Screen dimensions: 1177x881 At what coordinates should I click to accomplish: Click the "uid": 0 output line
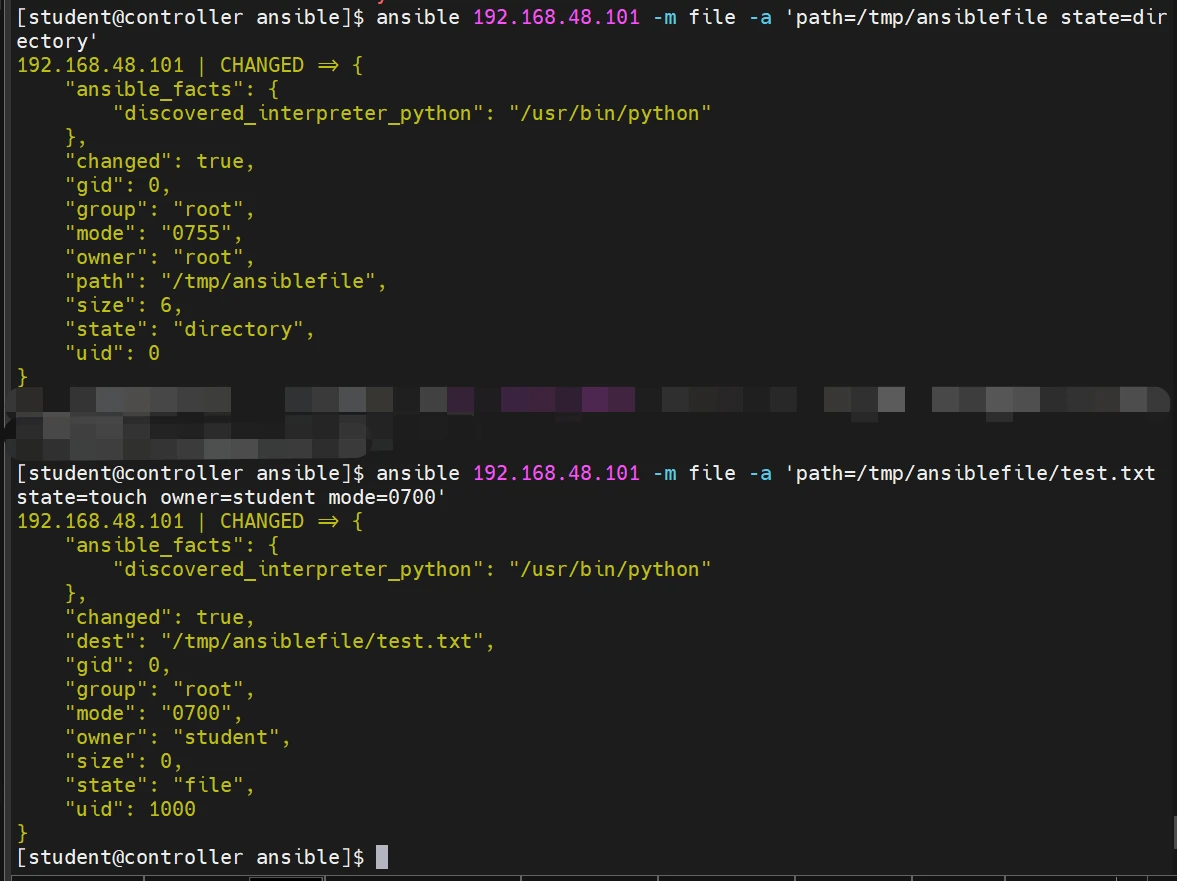click(112, 353)
